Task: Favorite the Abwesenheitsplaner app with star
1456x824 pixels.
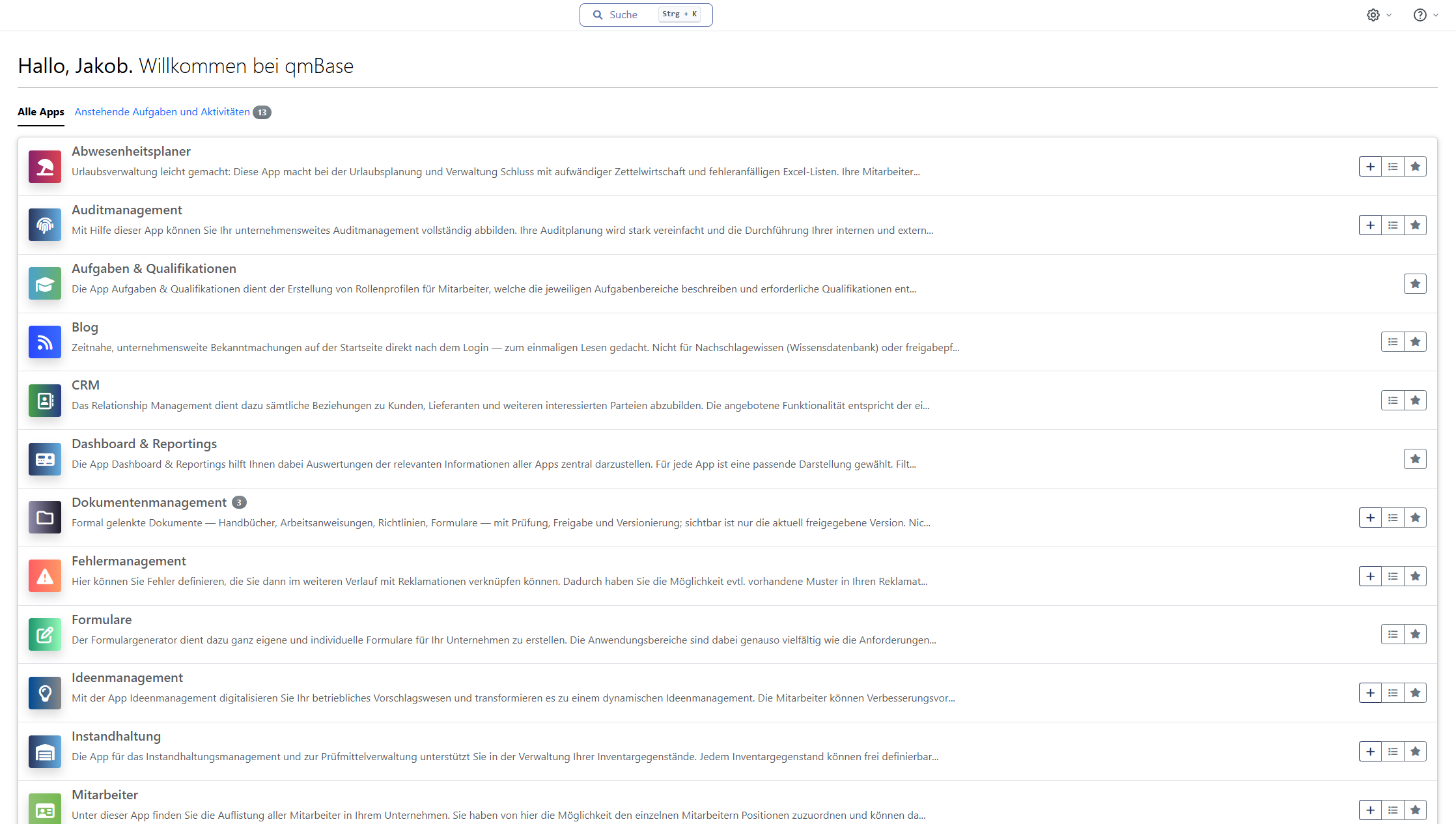Action: pyautogui.click(x=1416, y=167)
